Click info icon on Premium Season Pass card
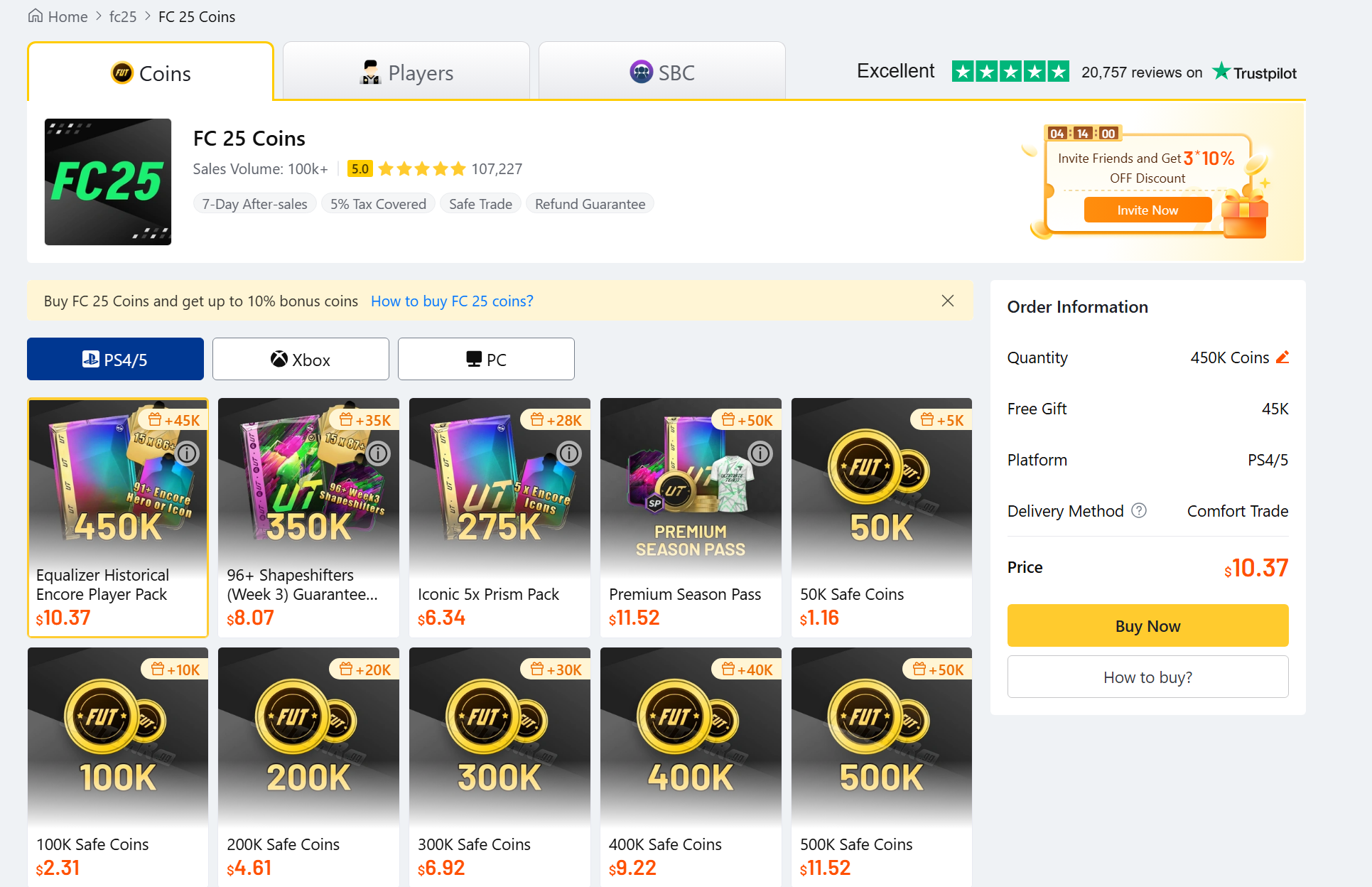Screen dimensions: 1372x887 tap(760, 453)
